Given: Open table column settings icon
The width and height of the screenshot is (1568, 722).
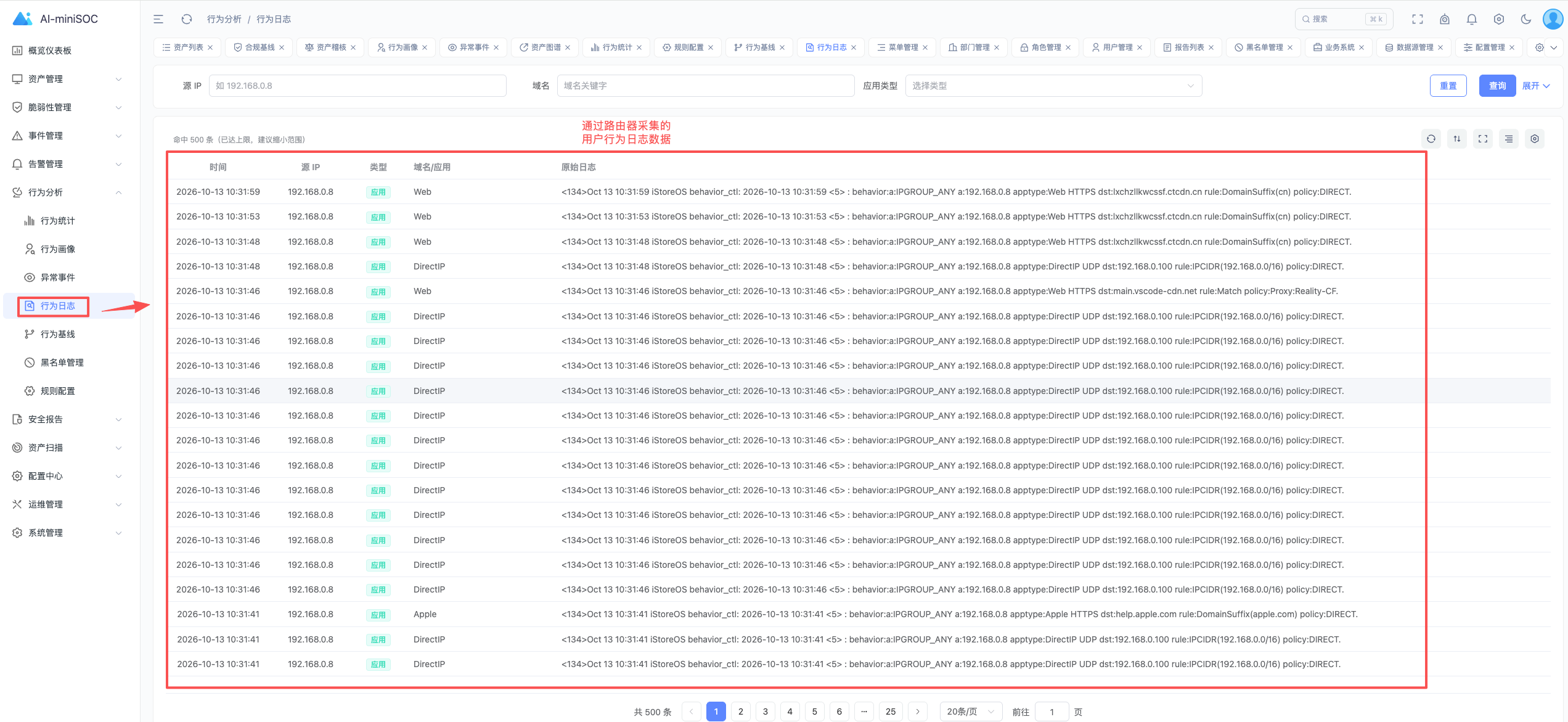Looking at the screenshot, I should [1535, 139].
